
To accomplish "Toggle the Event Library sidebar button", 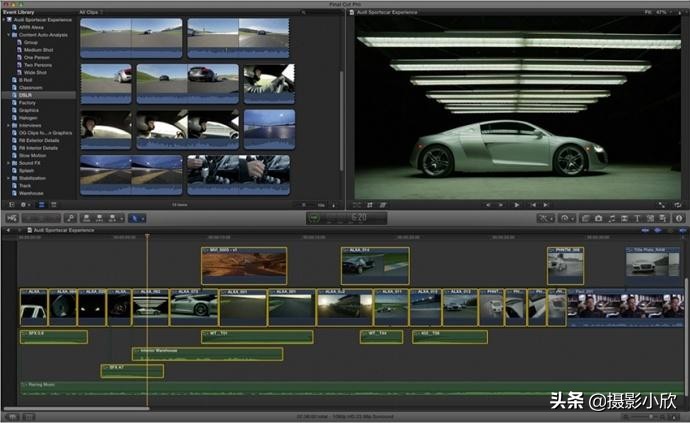I will 10,204.
